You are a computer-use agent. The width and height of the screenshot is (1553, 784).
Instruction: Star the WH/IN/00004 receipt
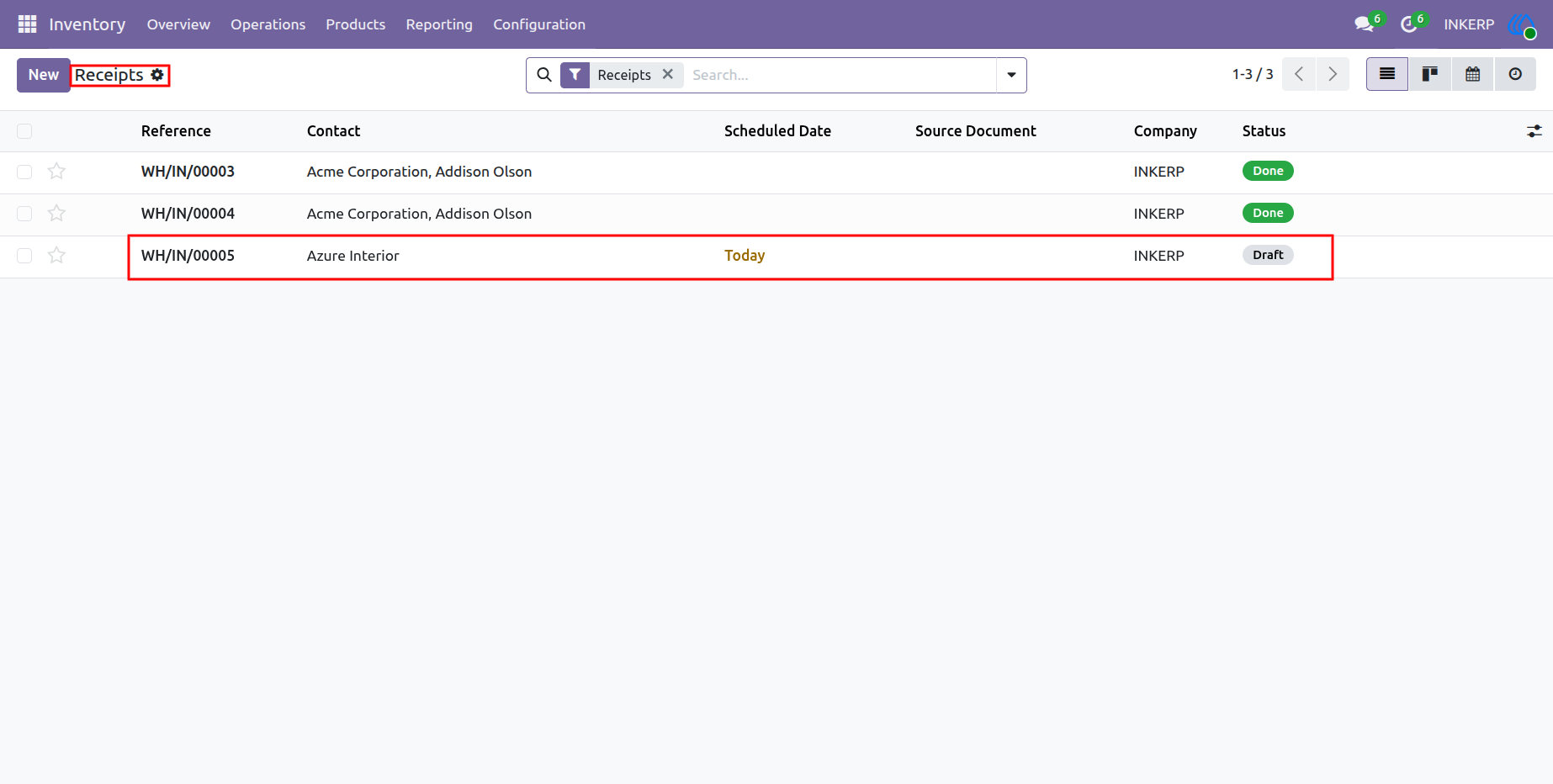pos(56,214)
